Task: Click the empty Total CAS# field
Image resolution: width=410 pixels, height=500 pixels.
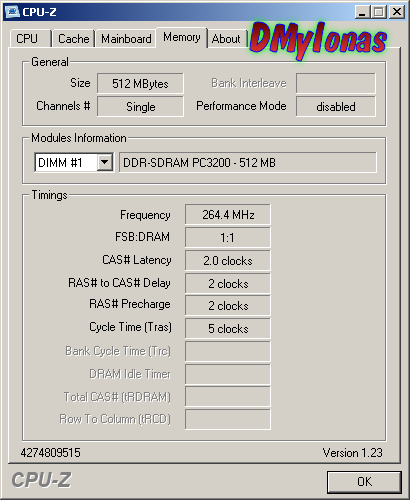Action: (x=228, y=397)
